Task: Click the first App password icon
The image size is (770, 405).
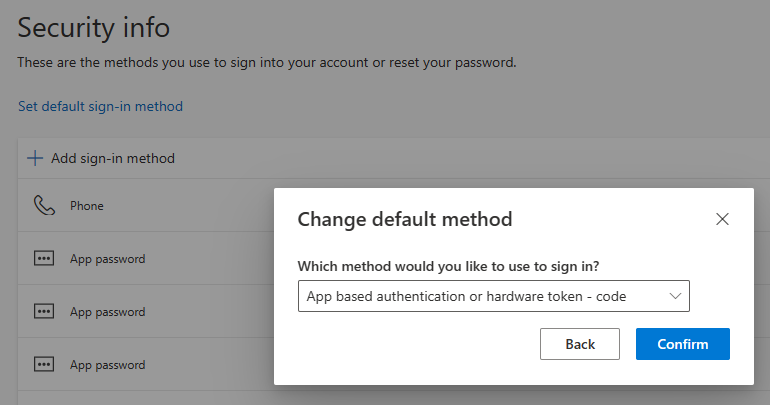Action: (x=44, y=259)
